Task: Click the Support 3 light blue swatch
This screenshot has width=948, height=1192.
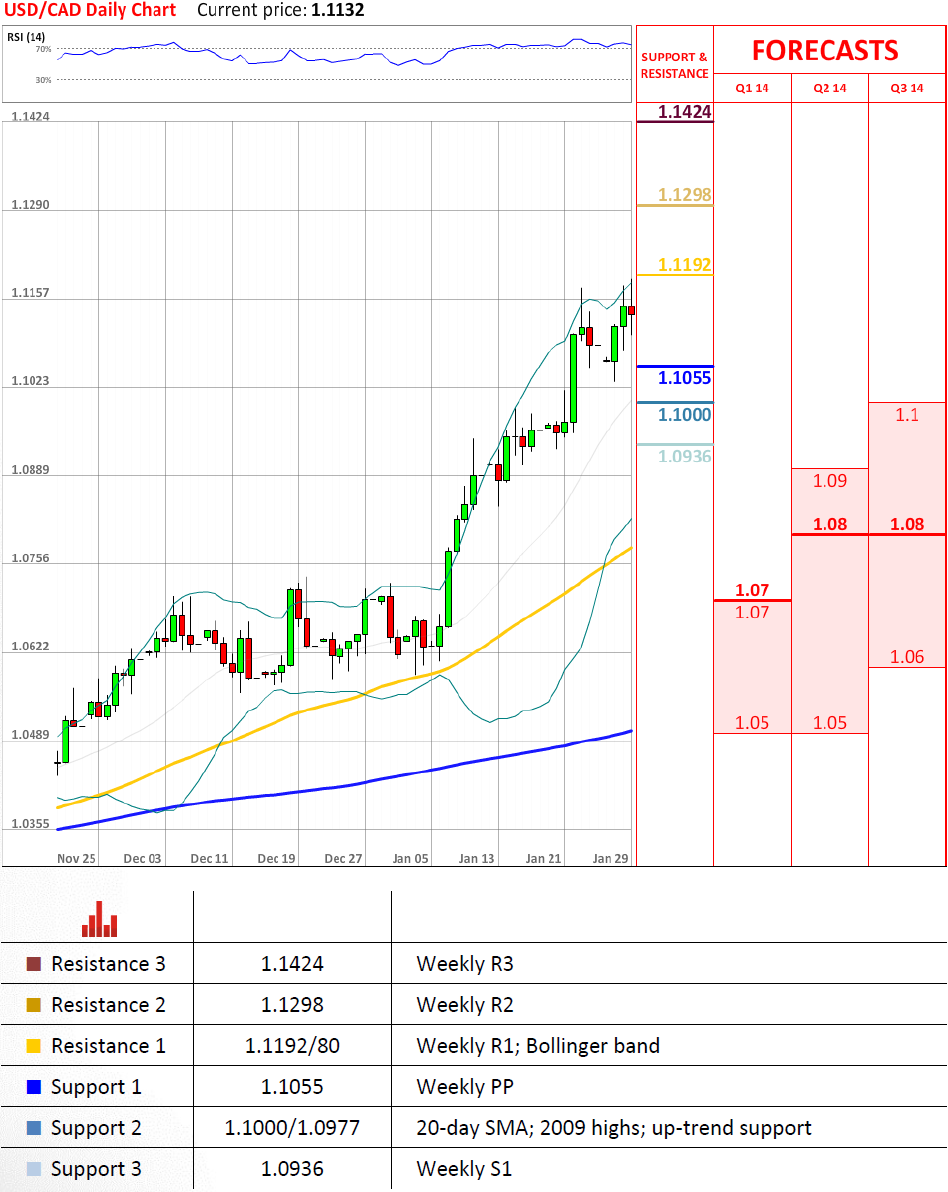Action: [x=34, y=1169]
